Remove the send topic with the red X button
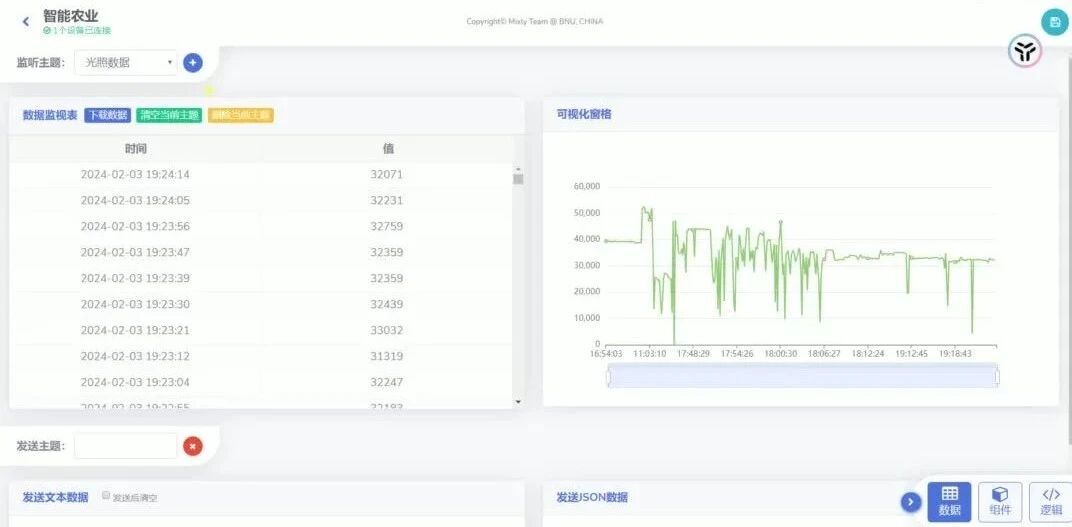This screenshot has height=527, width=1072. 193,446
